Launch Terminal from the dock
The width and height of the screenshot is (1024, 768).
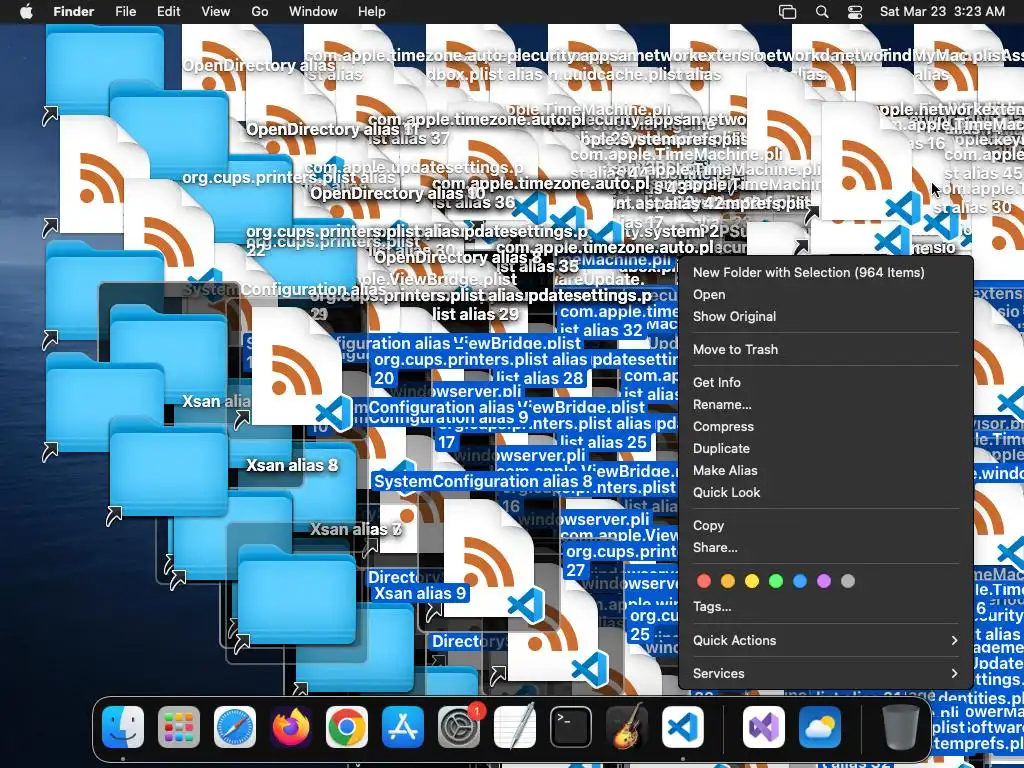pyautogui.click(x=571, y=727)
